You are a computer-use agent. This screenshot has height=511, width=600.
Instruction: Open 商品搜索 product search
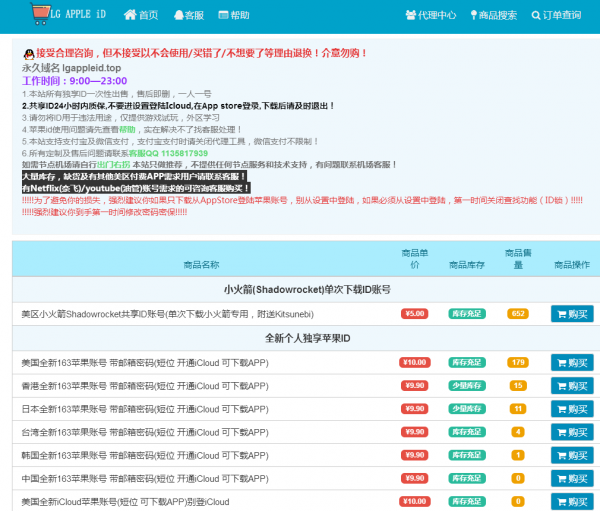tap(494, 15)
